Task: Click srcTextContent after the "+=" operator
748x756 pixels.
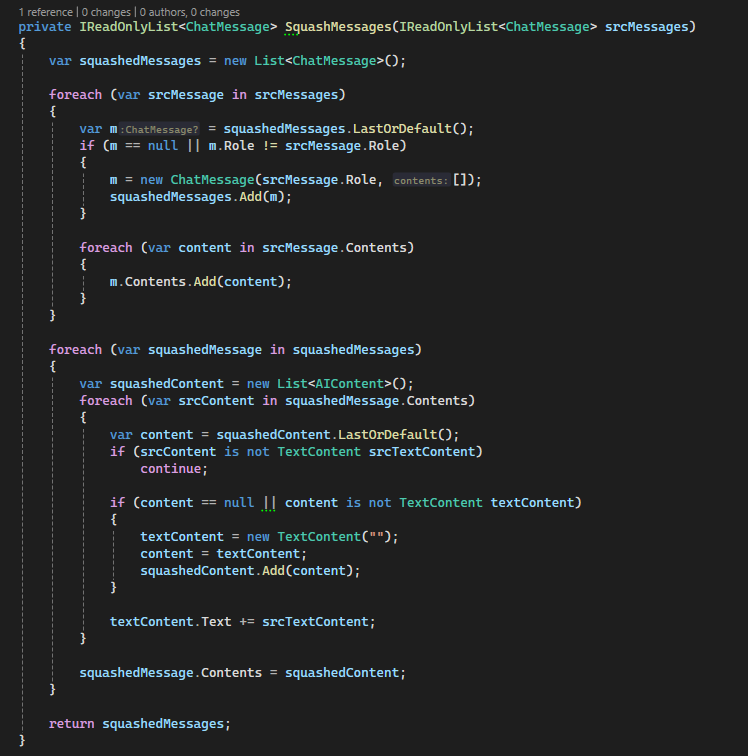Action: coord(315,622)
